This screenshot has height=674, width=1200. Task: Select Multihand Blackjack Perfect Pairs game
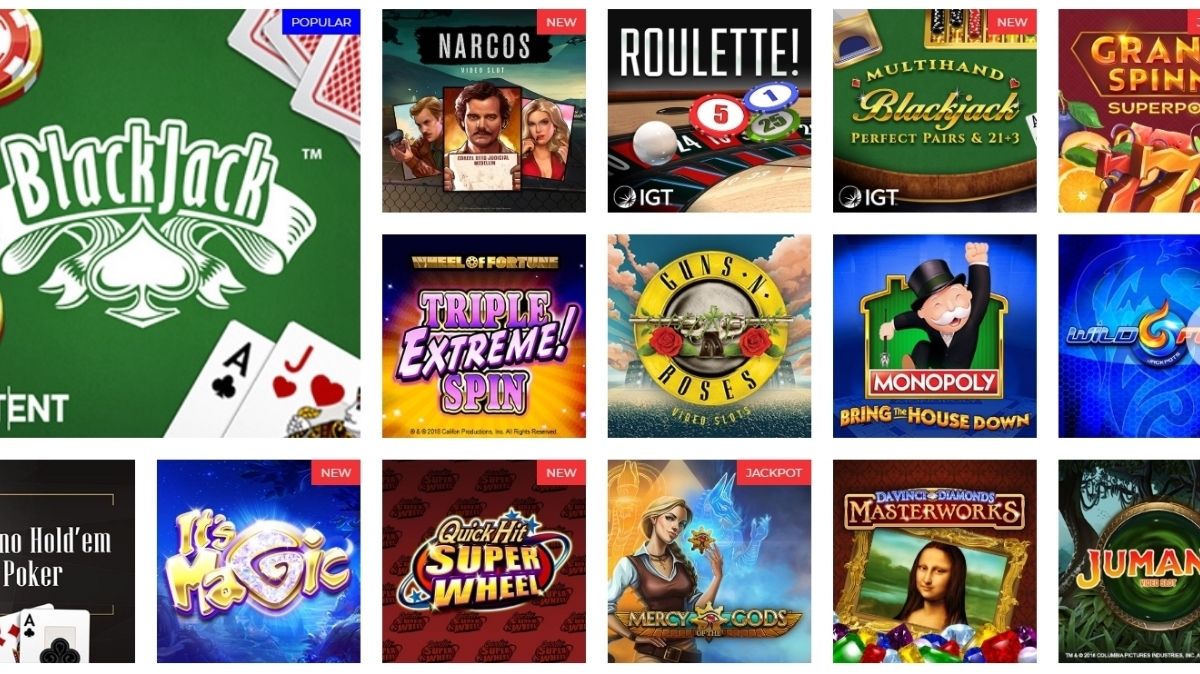coord(935,111)
